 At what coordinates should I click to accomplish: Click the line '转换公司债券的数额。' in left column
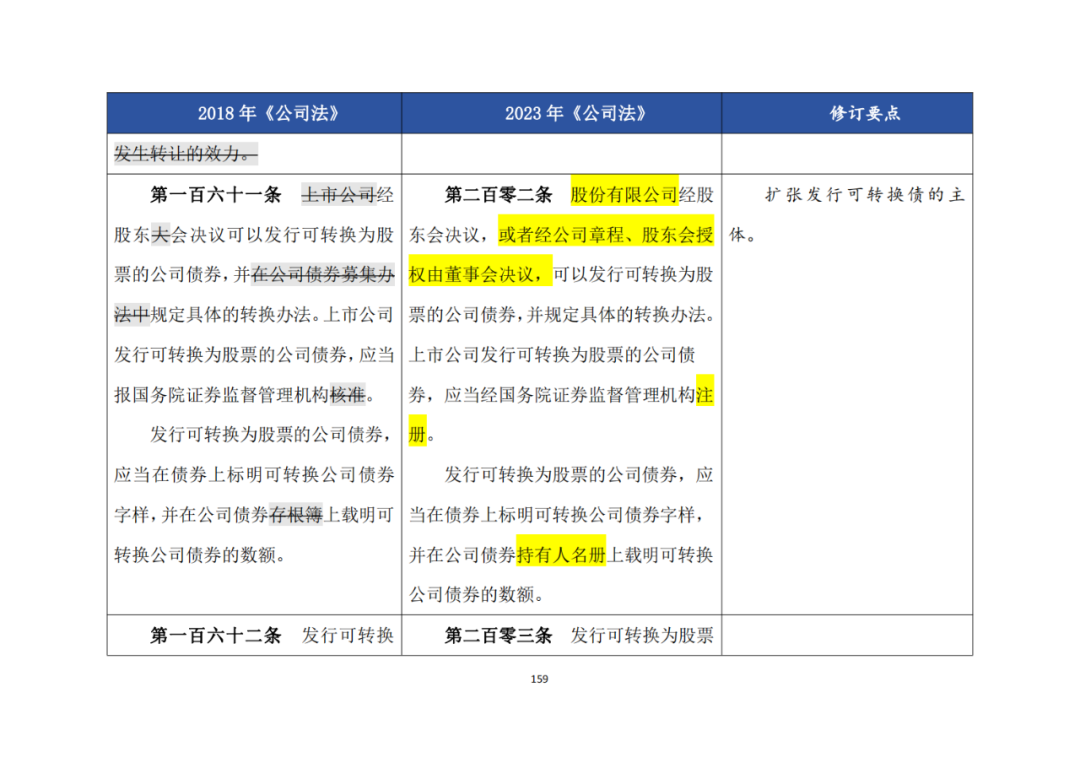(200, 555)
